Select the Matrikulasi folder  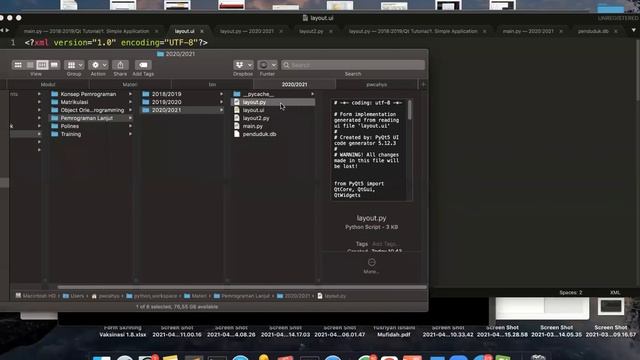pos(74,102)
